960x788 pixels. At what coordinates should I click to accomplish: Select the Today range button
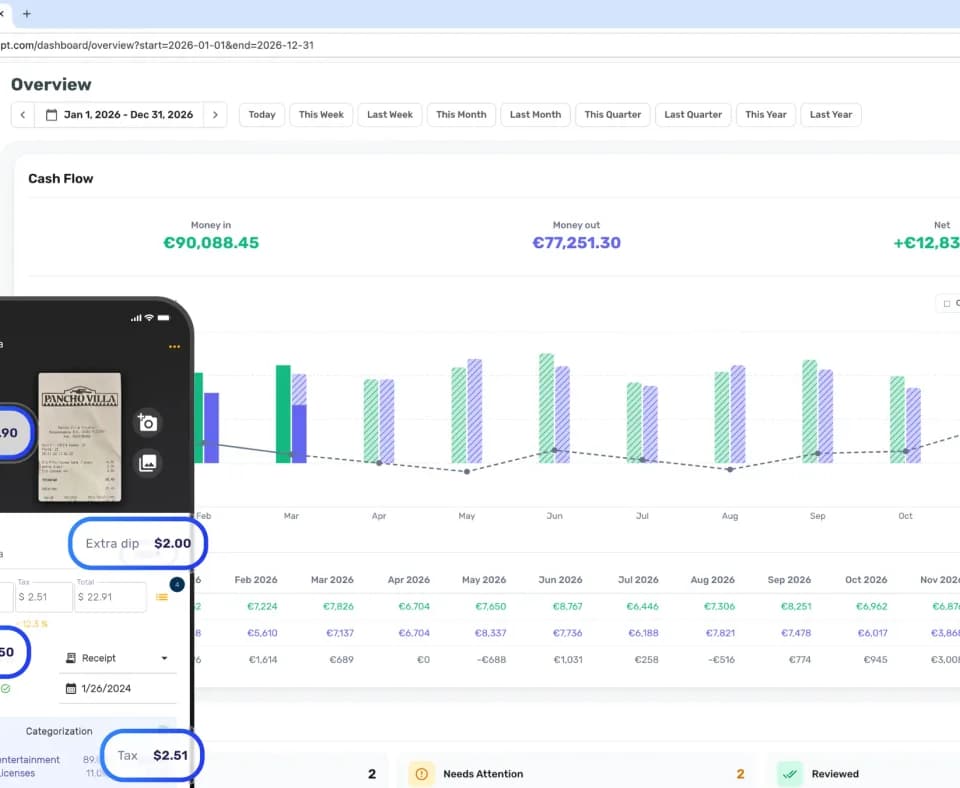tap(262, 114)
